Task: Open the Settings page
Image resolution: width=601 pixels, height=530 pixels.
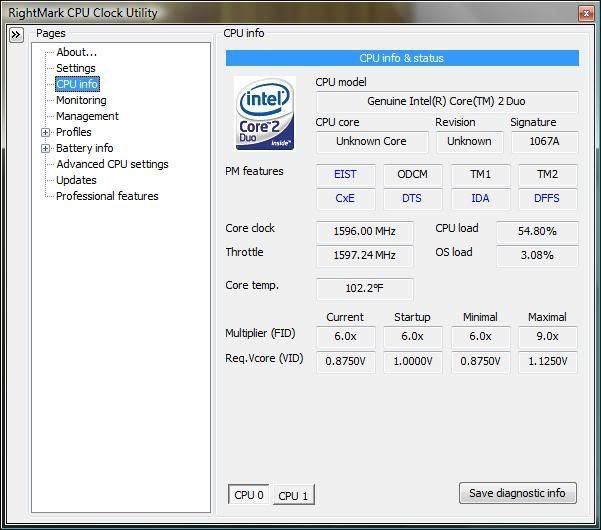Action: tap(76, 68)
